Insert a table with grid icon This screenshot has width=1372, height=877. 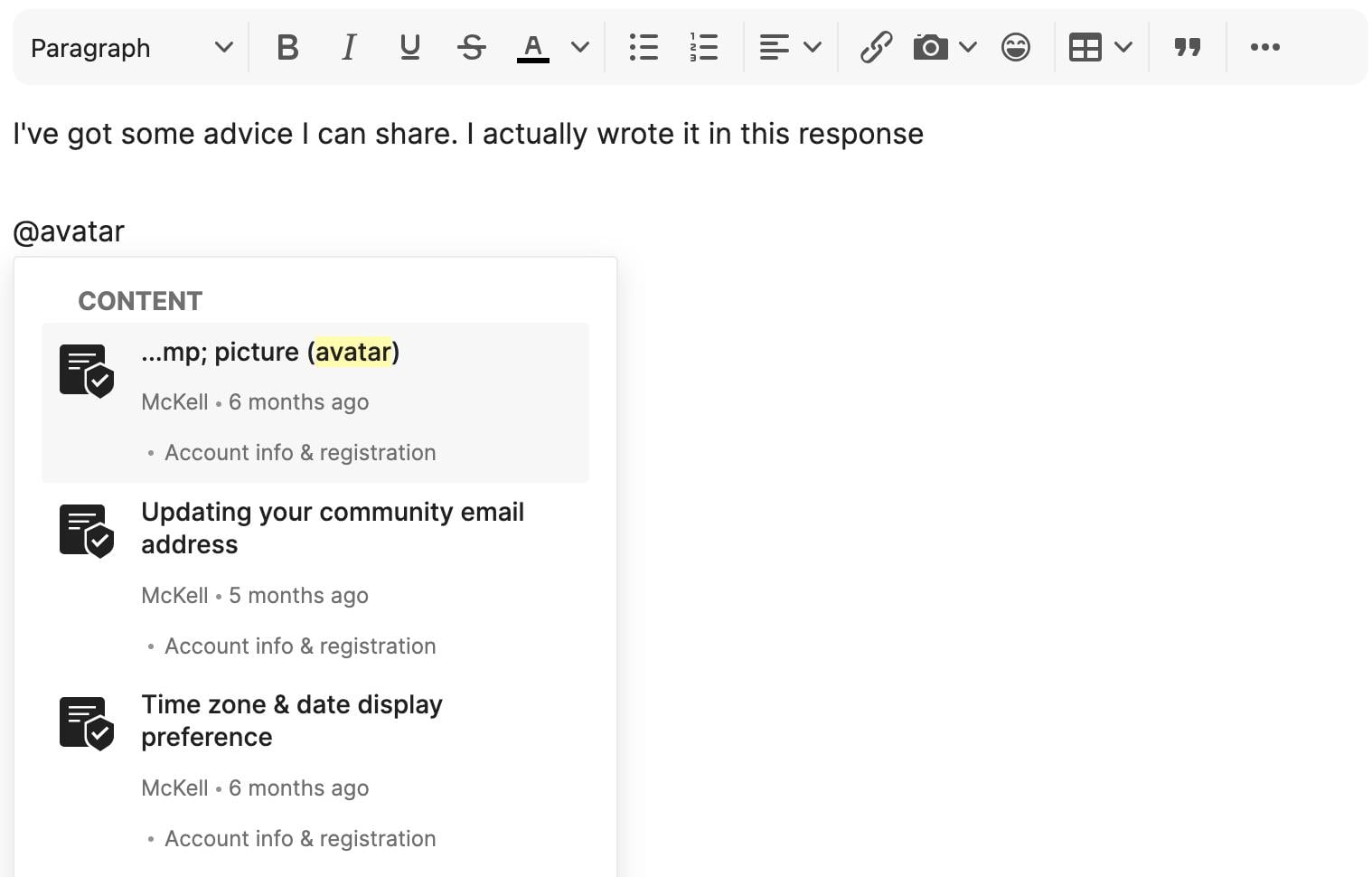pos(1085,47)
